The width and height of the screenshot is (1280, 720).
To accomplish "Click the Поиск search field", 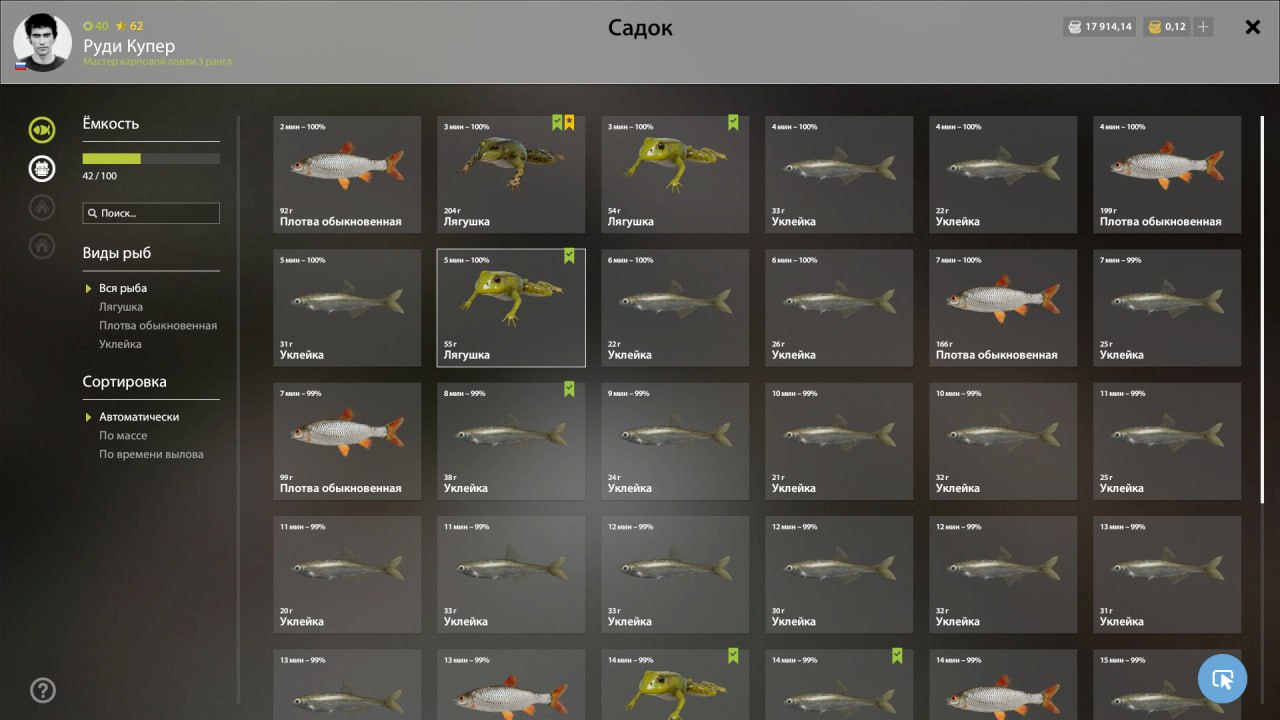I will 151,213.
